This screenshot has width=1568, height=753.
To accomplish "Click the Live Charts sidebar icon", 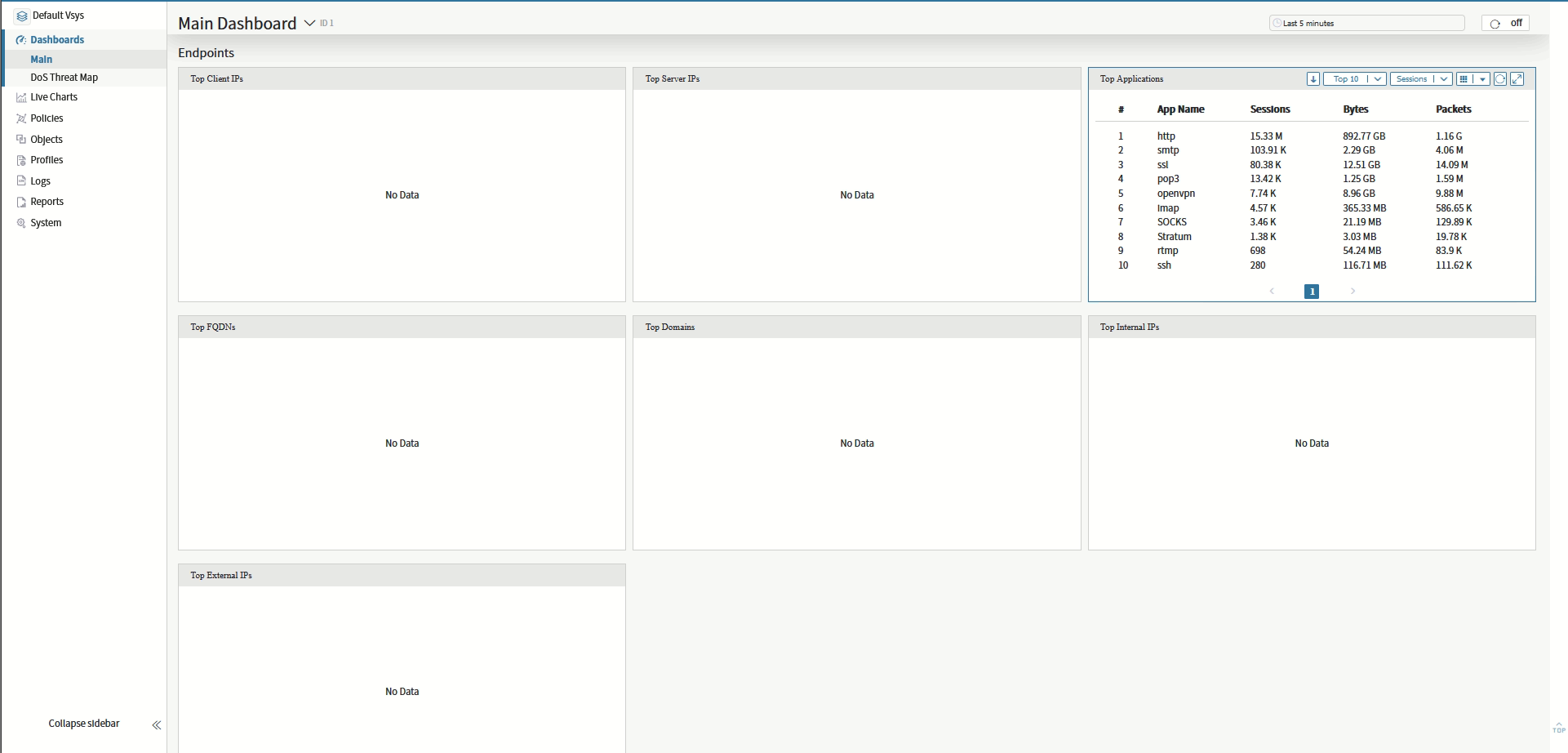I will click(21, 97).
